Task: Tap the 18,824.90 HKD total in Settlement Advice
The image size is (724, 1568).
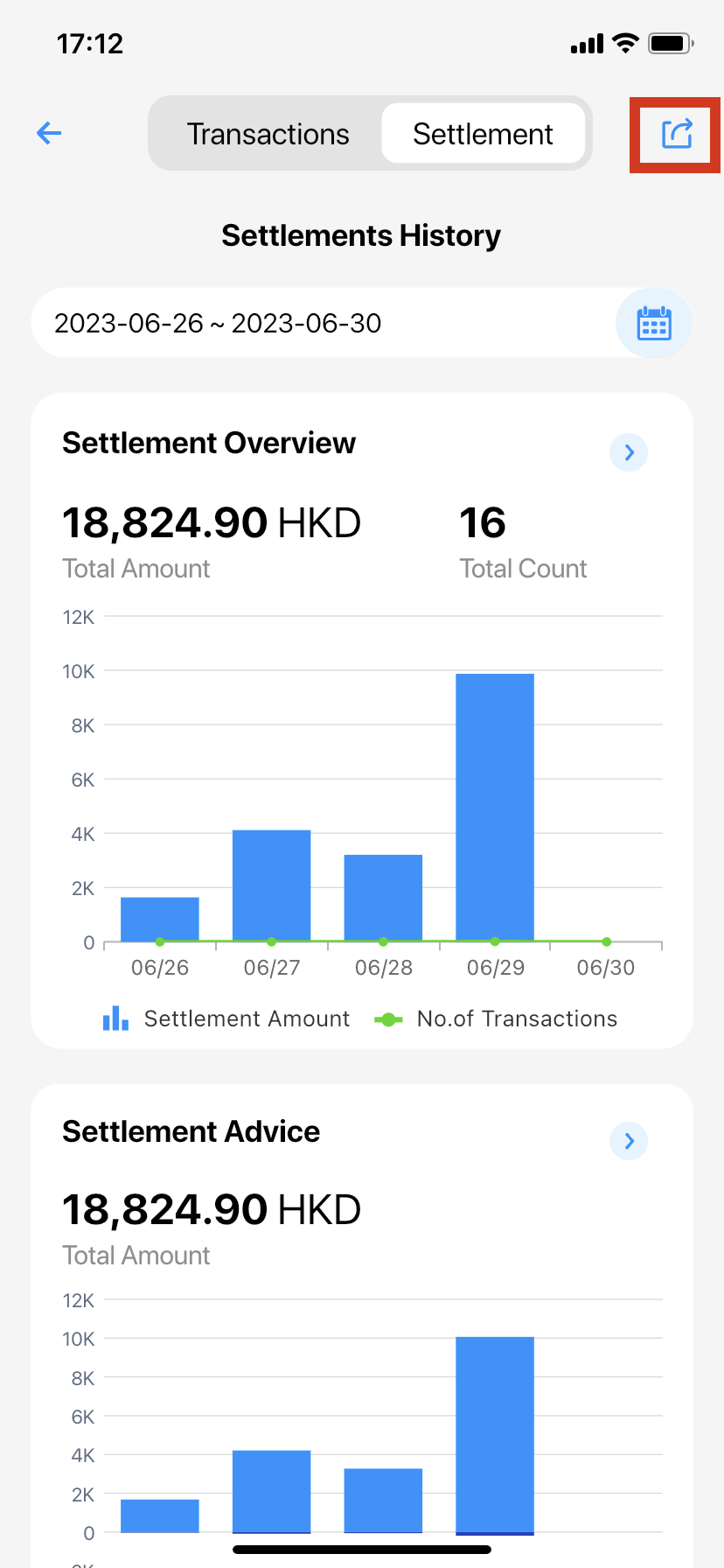Action: click(x=212, y=1210)
